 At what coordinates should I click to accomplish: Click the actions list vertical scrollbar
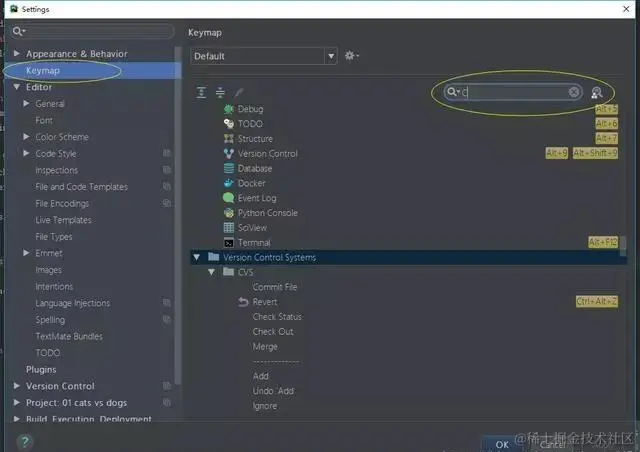(623, 246)
